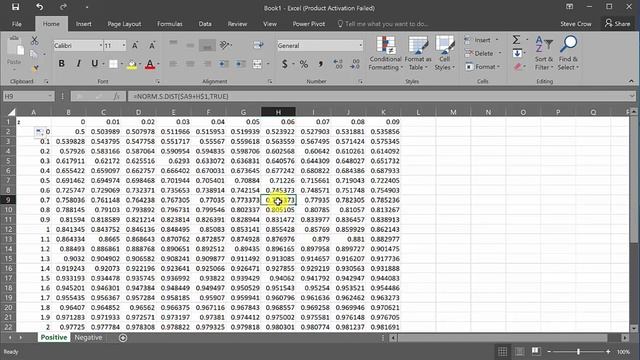Open the Fill Color highlight picker

(132, 64)
